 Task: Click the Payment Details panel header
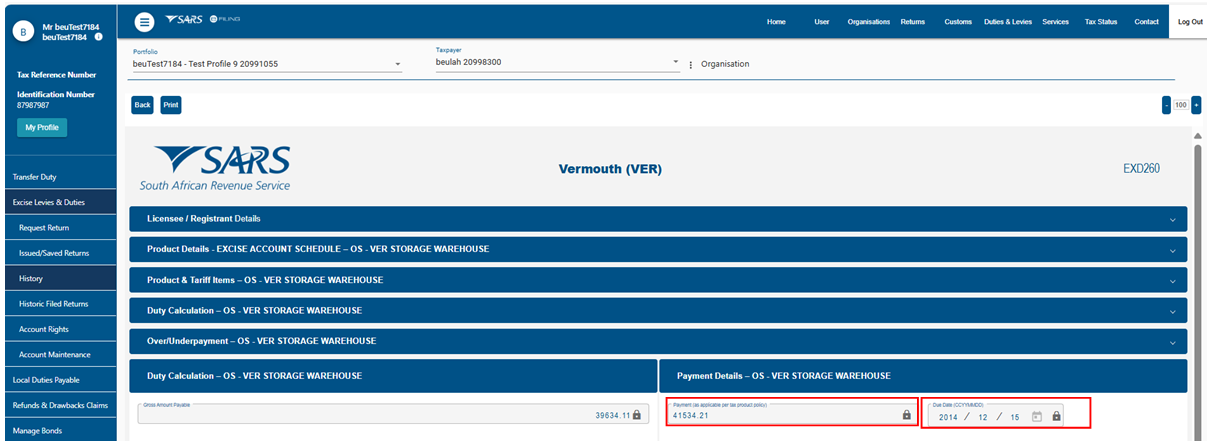coord(923,376)
